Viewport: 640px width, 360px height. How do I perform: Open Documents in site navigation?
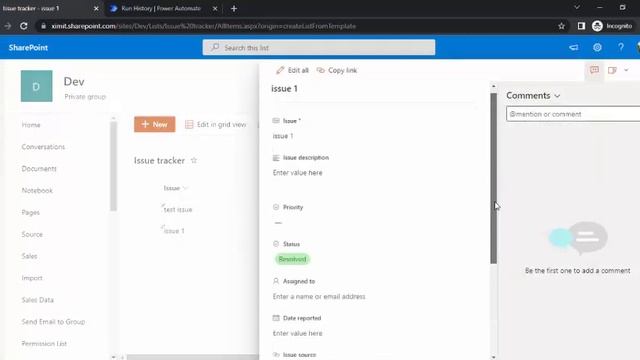tap(39, 169)
